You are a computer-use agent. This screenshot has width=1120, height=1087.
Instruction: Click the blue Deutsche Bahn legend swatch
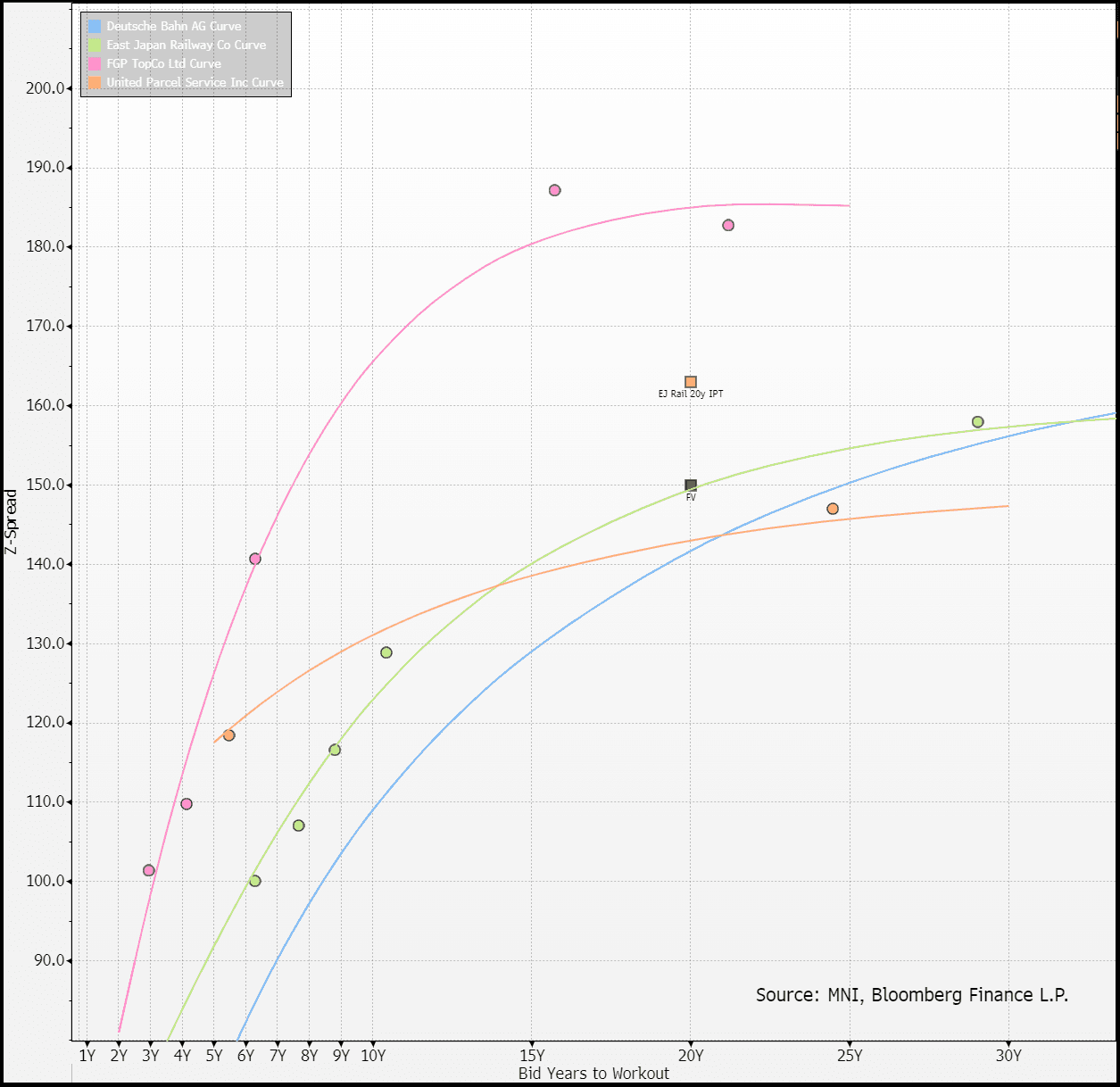[95, 26]
